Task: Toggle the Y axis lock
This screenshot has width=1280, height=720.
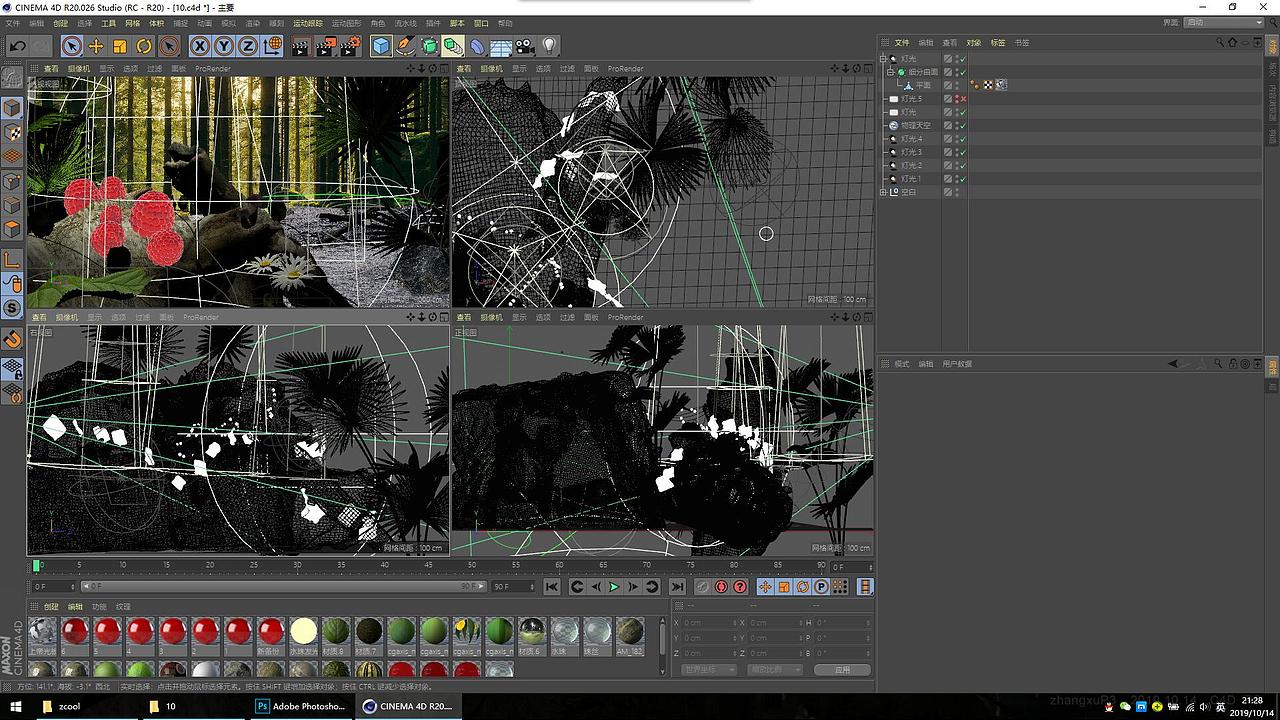Action: 224,46
